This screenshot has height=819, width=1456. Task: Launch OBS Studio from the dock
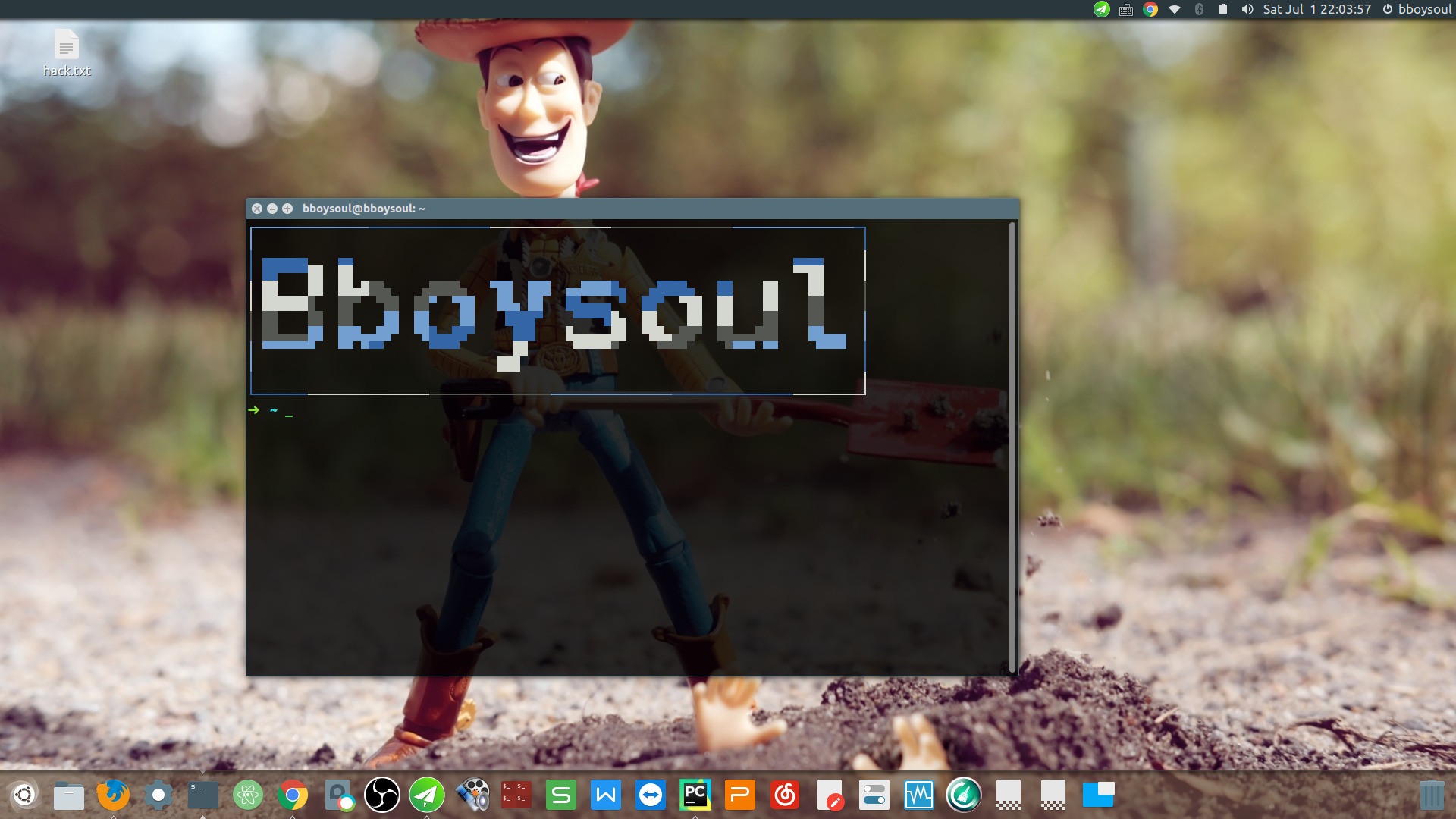click(382, 795)
